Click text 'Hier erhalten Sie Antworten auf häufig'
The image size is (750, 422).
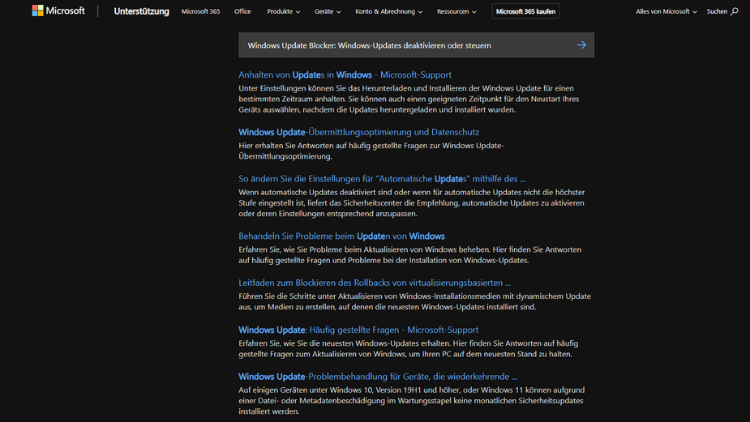click(371, 151)
